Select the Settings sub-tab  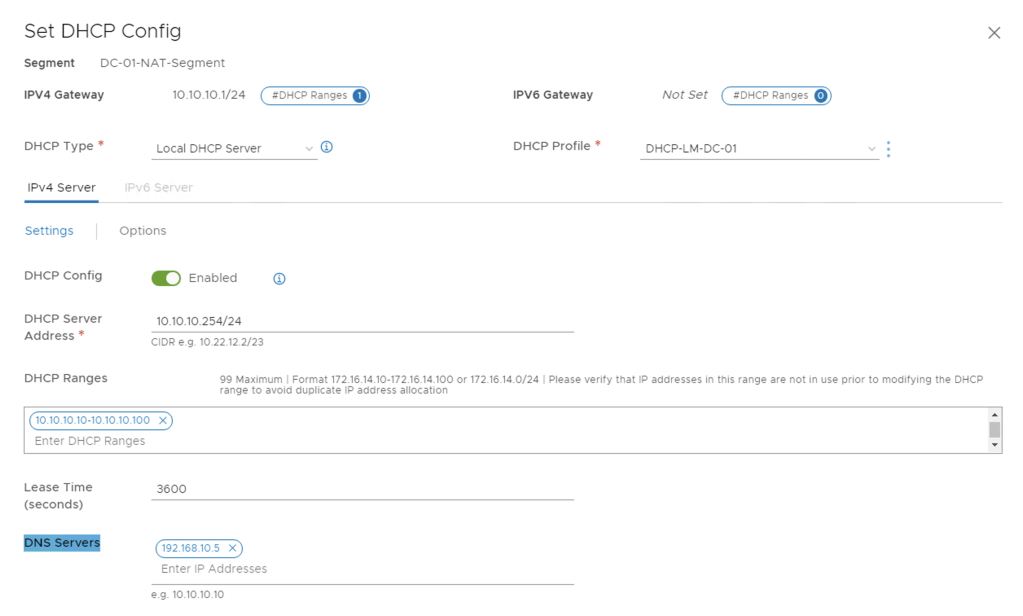[49, 231]
